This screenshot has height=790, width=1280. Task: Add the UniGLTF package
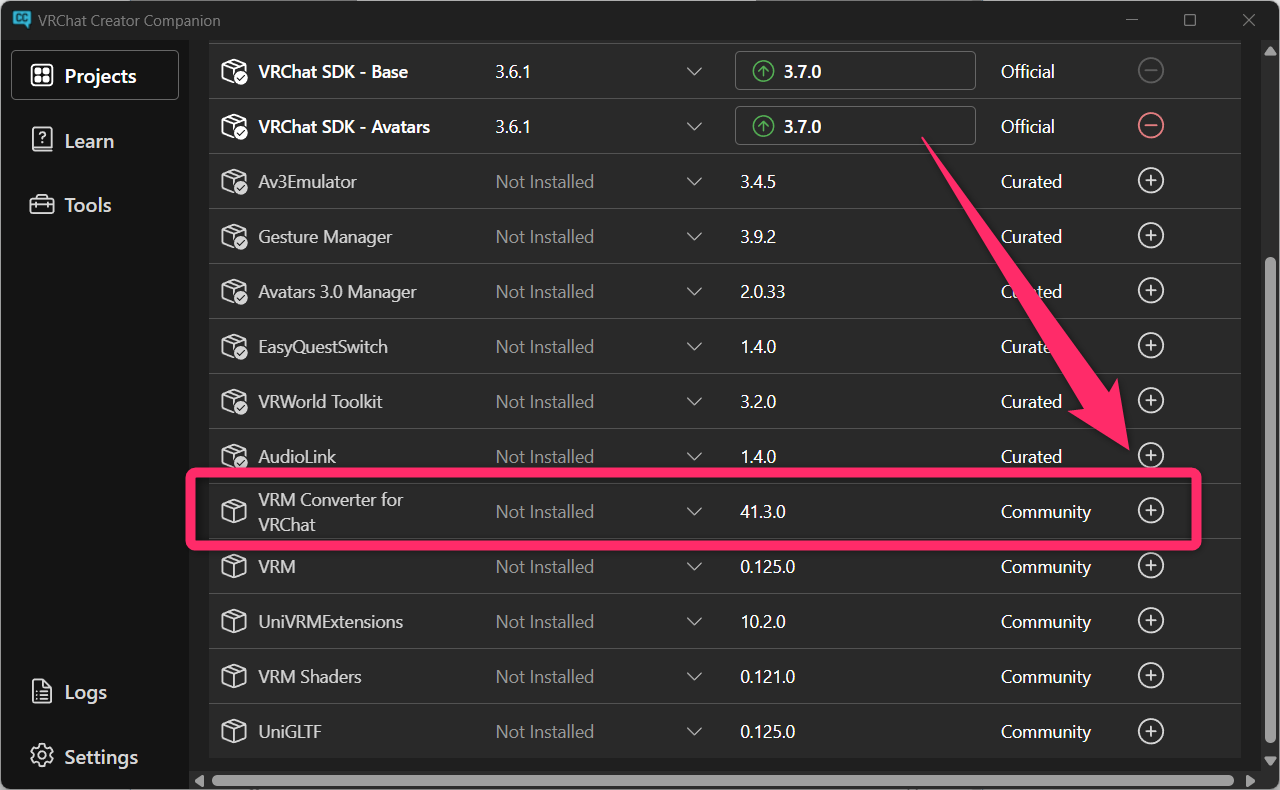click(1151, 731)
